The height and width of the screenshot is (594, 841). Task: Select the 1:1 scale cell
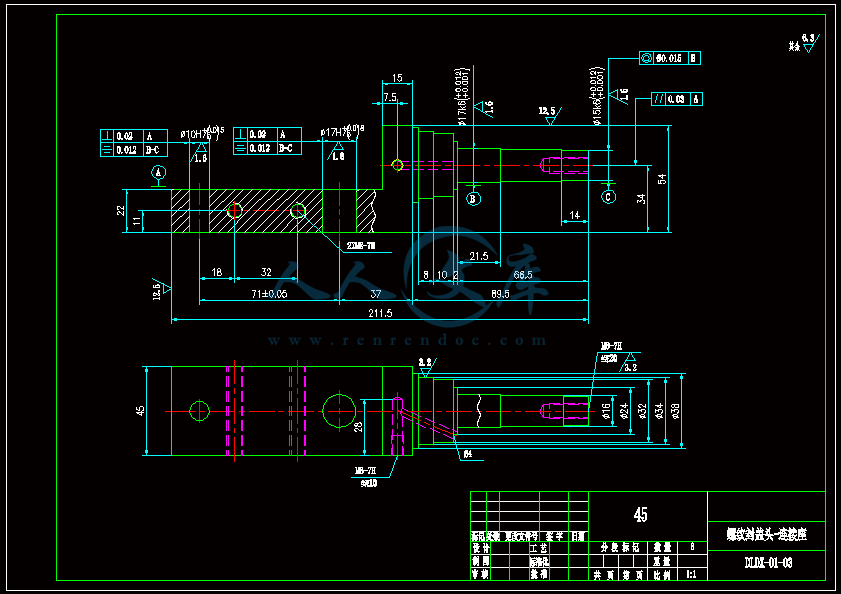pos(692,574)
